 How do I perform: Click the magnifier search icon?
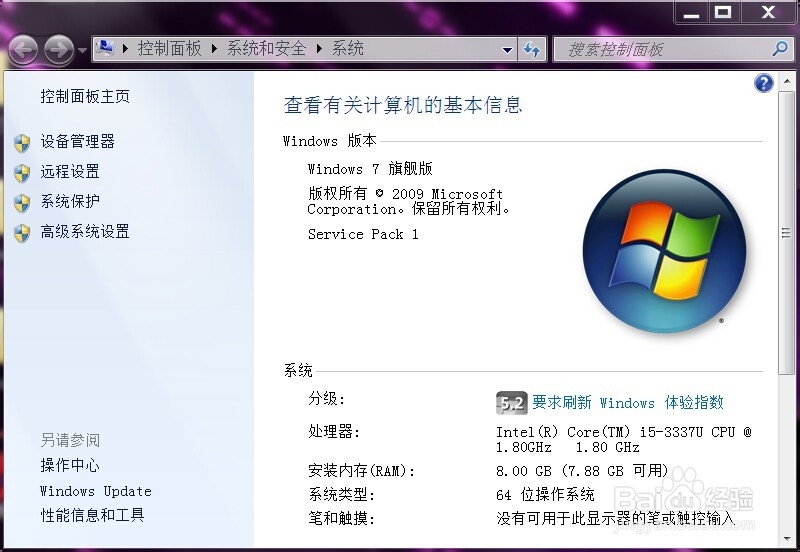(x=780, y=49)
